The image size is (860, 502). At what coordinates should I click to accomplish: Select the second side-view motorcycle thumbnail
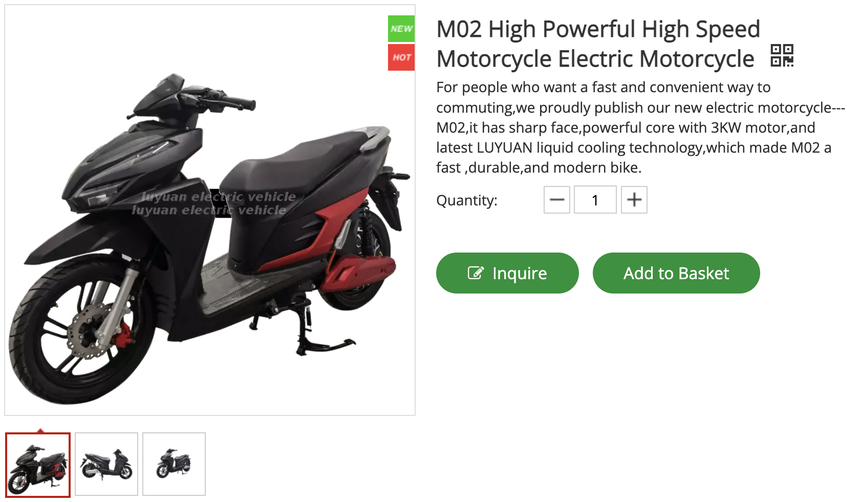click(x=106, y=464)
